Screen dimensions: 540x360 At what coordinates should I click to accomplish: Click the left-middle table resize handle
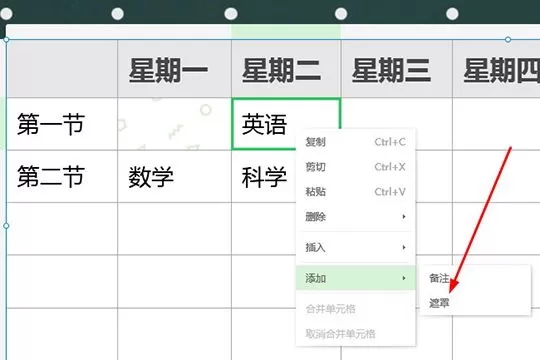tap(6, 226)
